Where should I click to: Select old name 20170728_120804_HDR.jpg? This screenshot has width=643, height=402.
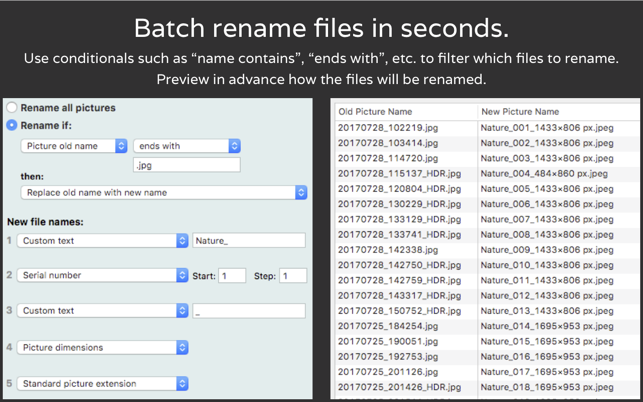399,189
